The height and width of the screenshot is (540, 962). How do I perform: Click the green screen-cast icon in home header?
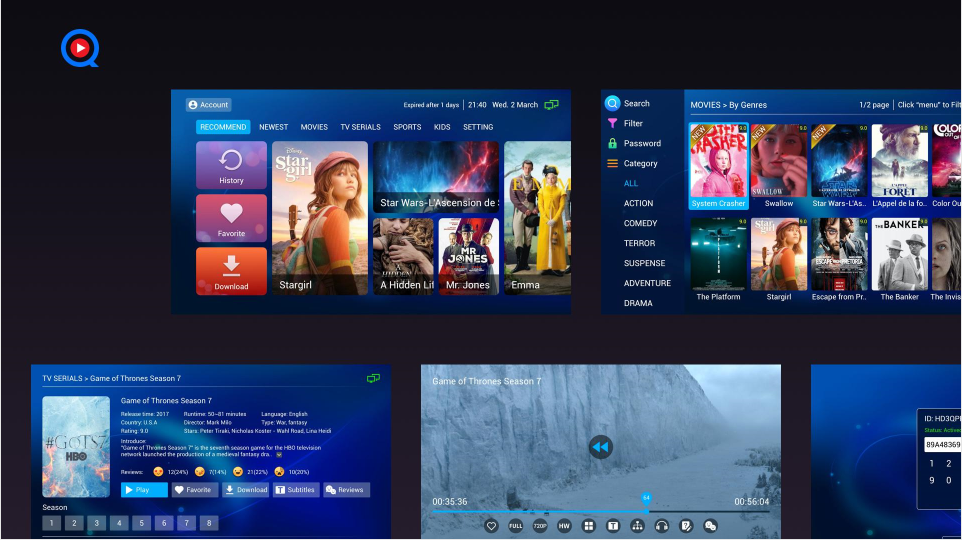[x=552, y=105]
